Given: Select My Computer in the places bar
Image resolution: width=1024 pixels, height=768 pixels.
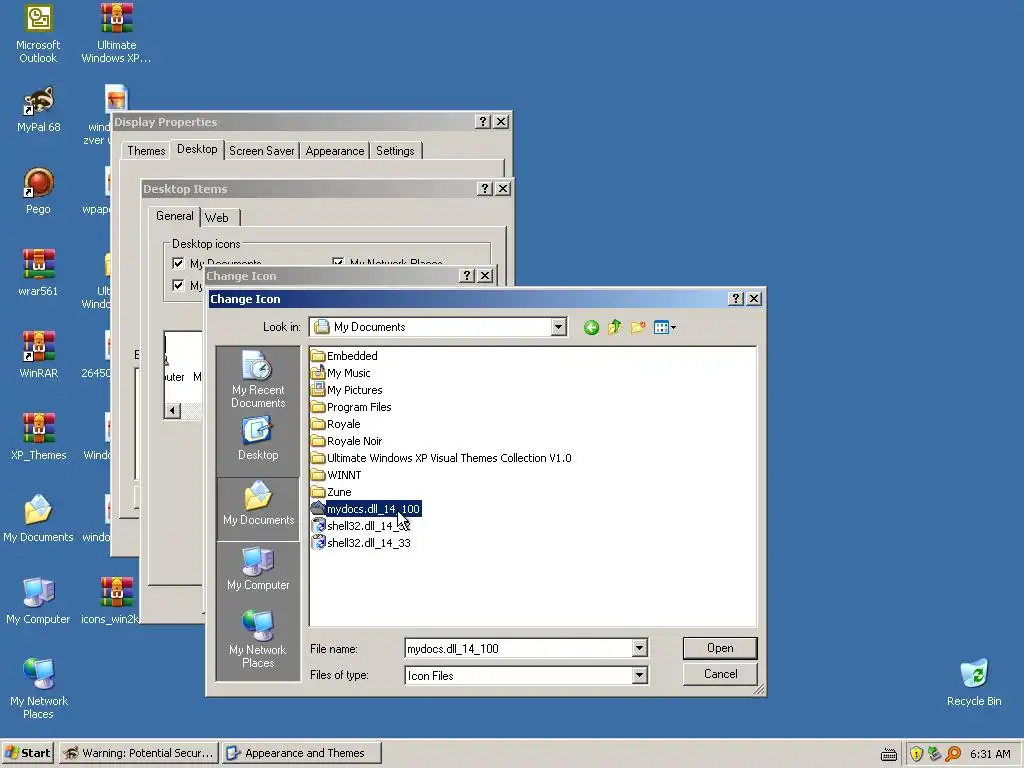Looking at the screenshot, I should point(258,568).
